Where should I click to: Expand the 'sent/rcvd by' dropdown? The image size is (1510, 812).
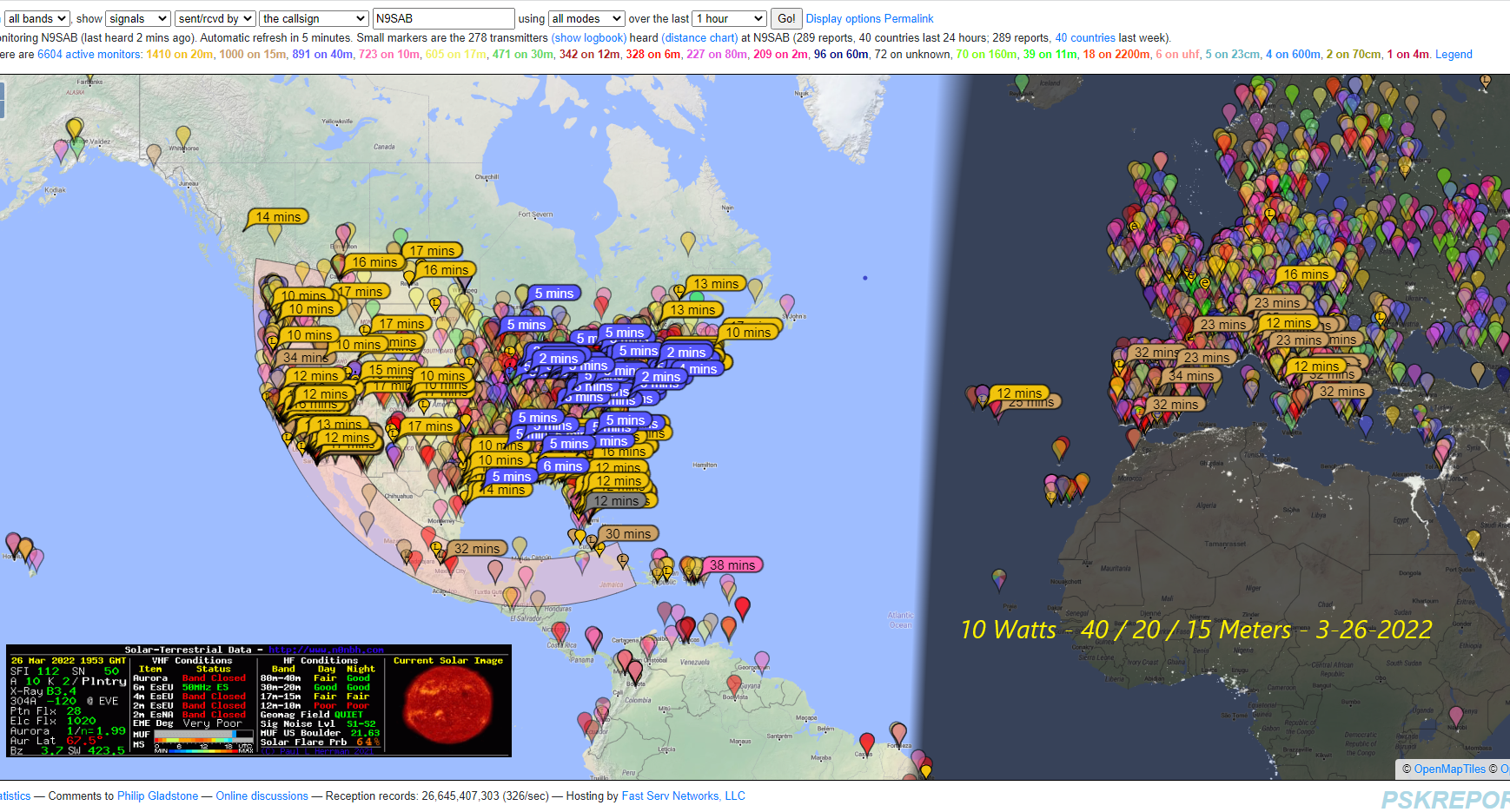(215, 18)
